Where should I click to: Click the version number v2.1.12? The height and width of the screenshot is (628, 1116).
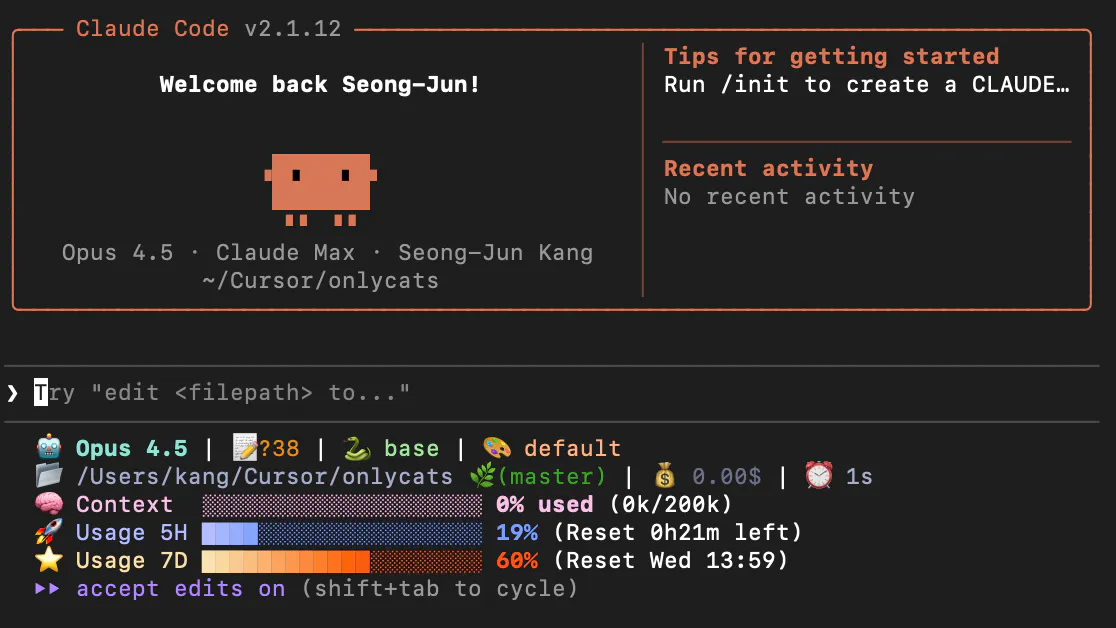[293, 28]
